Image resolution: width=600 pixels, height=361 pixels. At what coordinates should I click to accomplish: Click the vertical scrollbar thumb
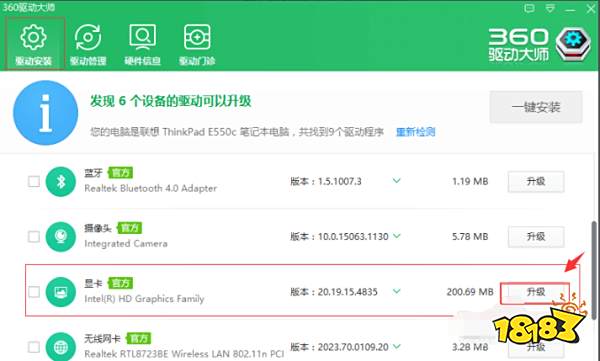[593, 270]
